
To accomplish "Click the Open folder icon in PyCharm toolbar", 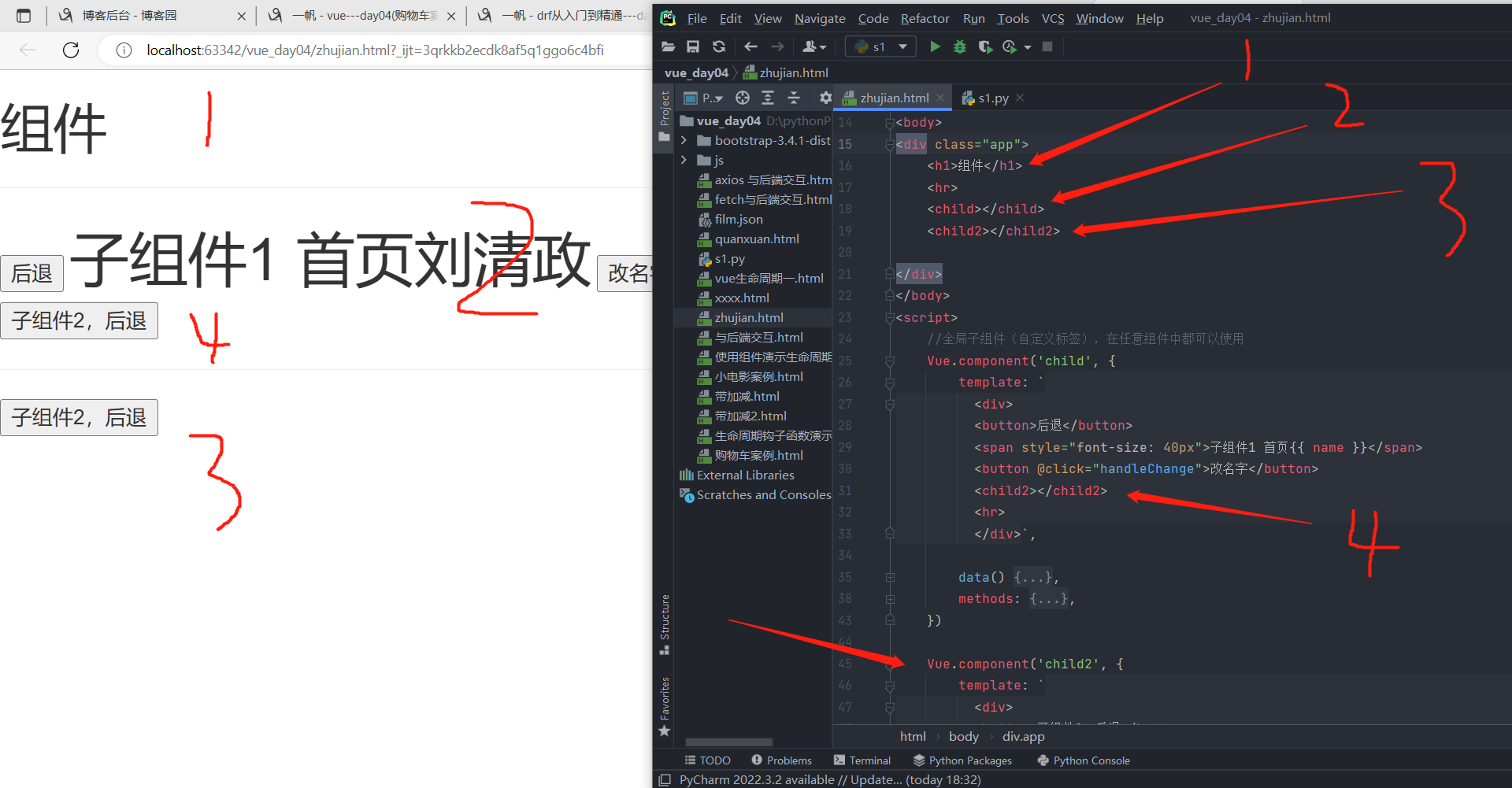I will coord(669,47).
